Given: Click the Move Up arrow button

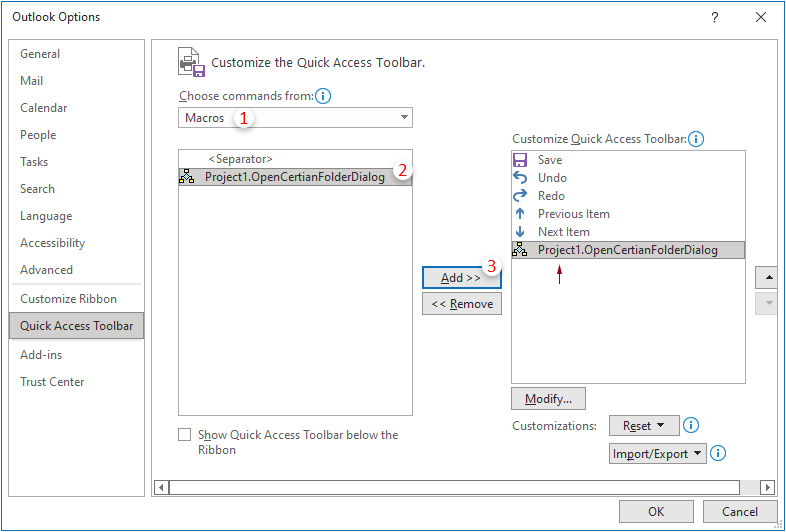Looking at the screenshot, I should (x=768, y=277).
